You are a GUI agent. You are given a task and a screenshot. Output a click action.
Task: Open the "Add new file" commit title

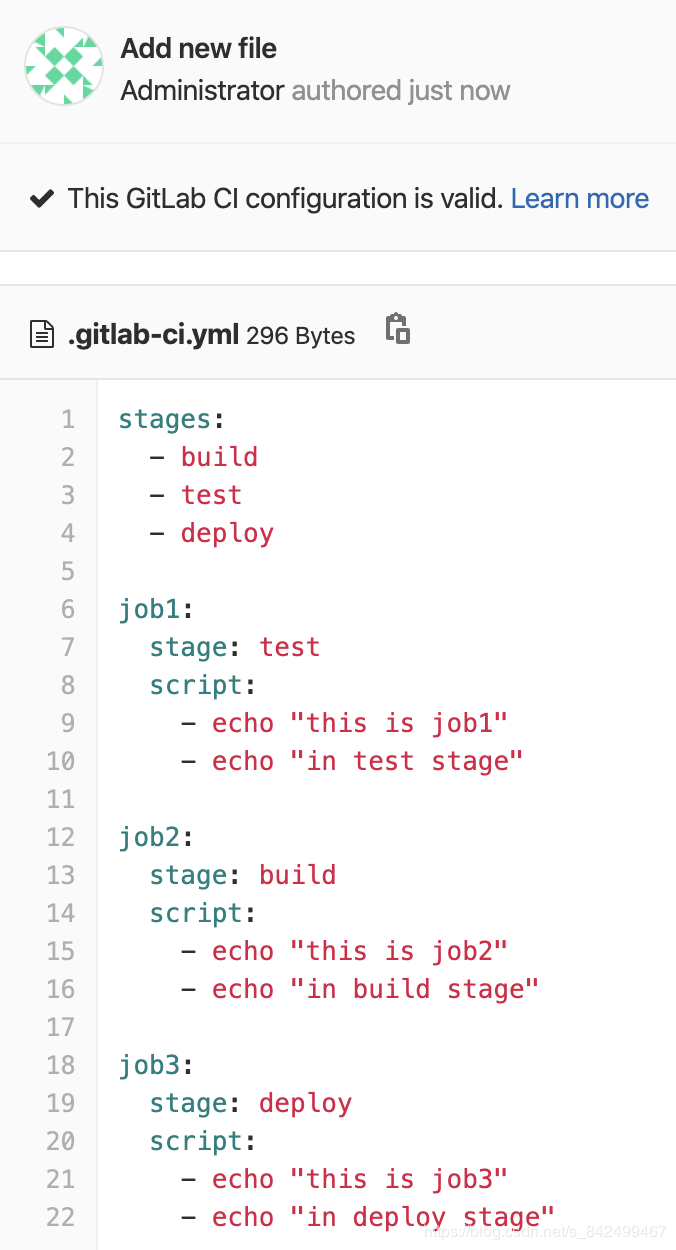pos(199,48)
